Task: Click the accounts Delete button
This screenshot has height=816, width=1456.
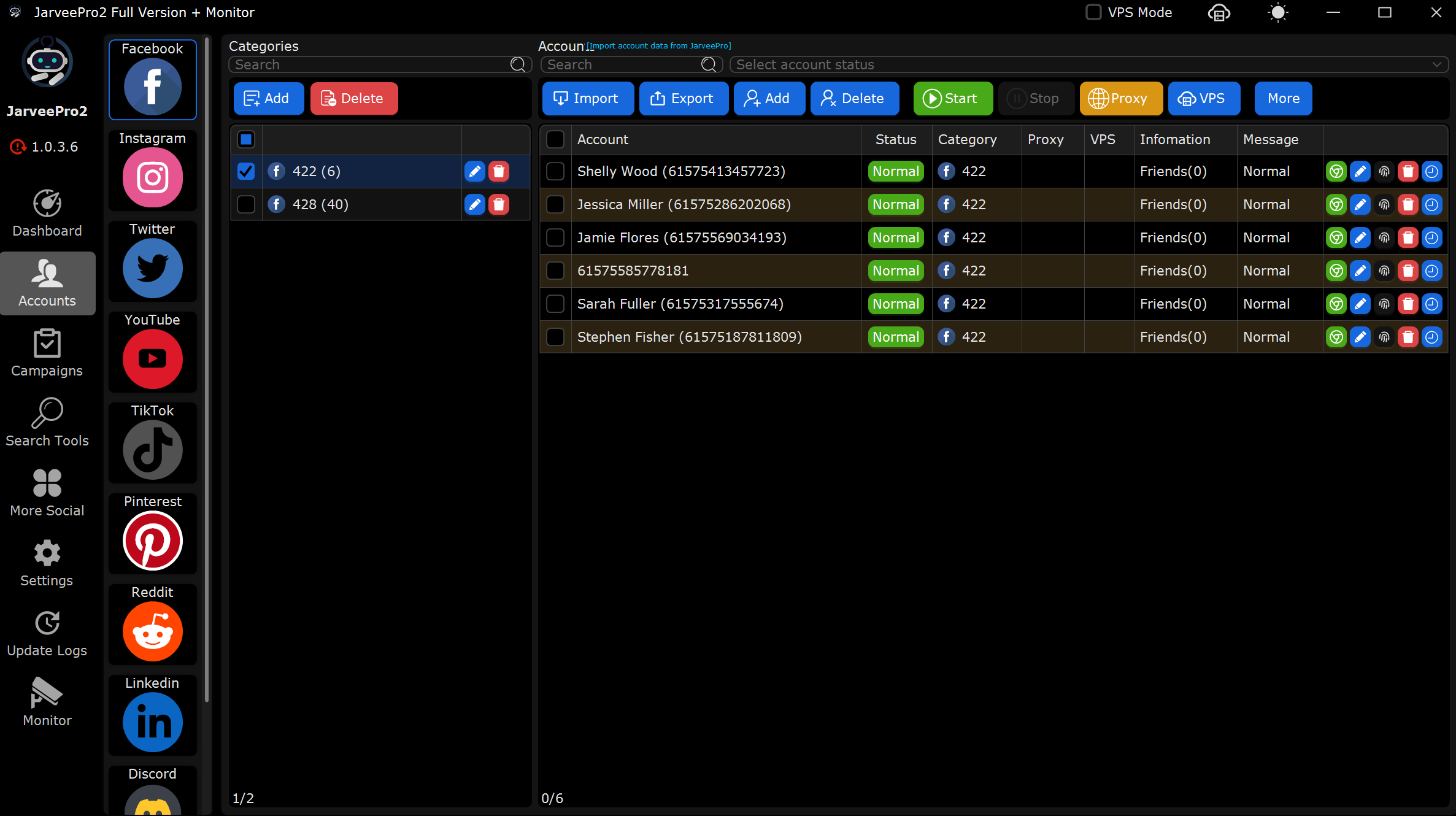Action: (855, 98)
